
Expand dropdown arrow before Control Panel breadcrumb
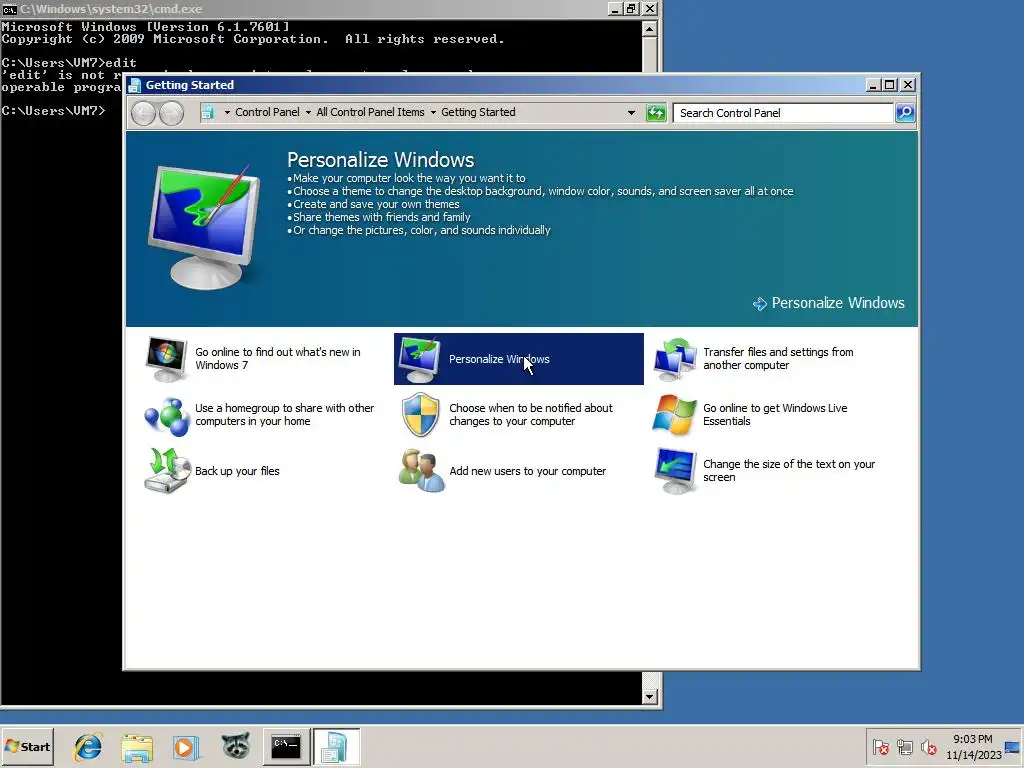pyautogui.click(x=227, y=112)
